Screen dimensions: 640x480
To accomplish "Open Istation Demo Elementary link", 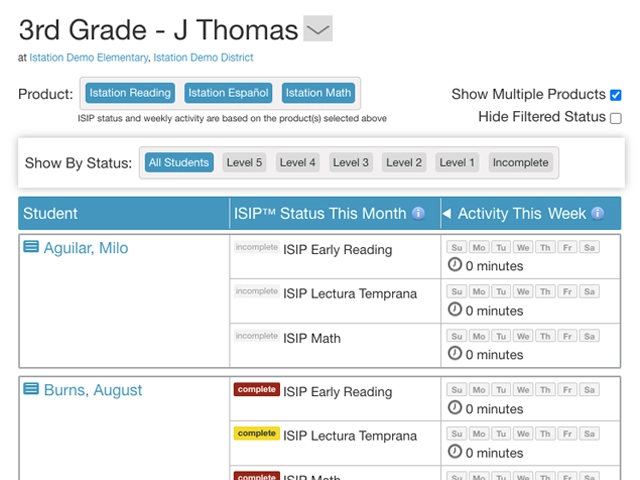I will [89, 58].
